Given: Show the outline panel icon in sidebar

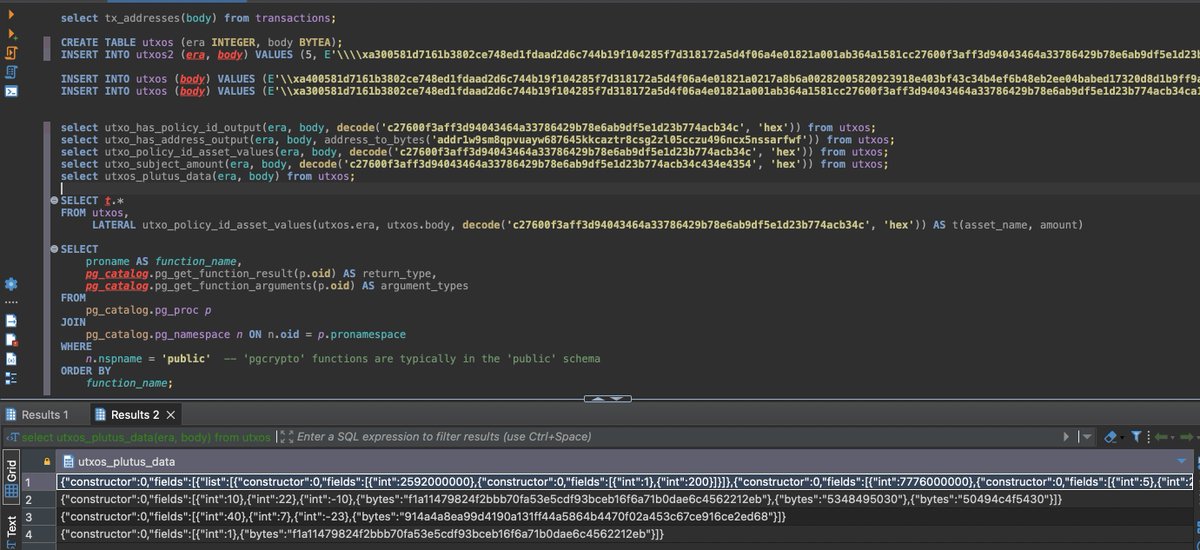Looking at the screenshot, I should pyautogui.click(x=11, y=377).
